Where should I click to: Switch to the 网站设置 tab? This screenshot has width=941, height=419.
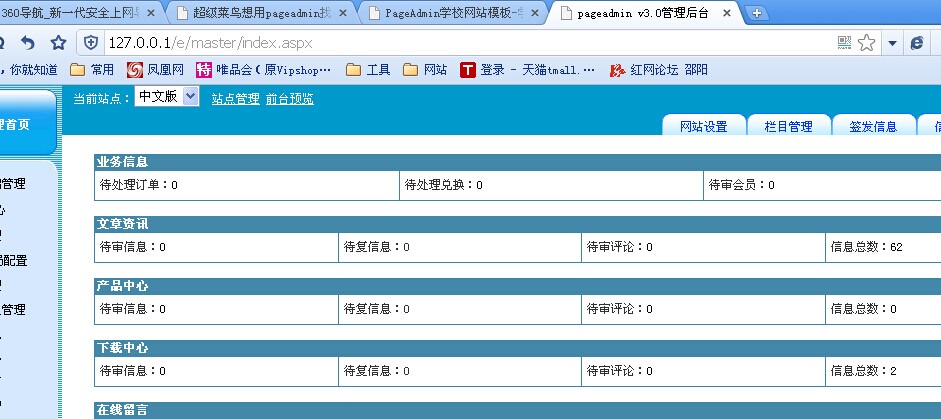coord(703,126)
